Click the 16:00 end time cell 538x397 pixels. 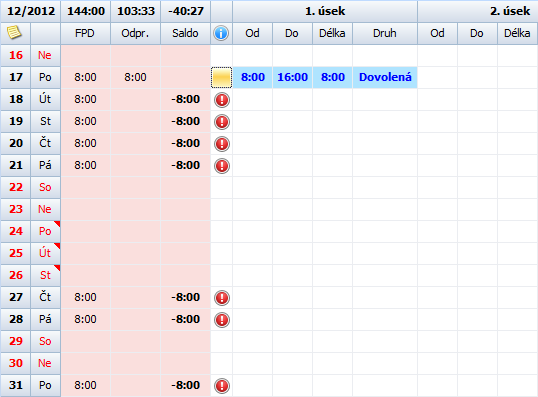click(x=292, y=77)
